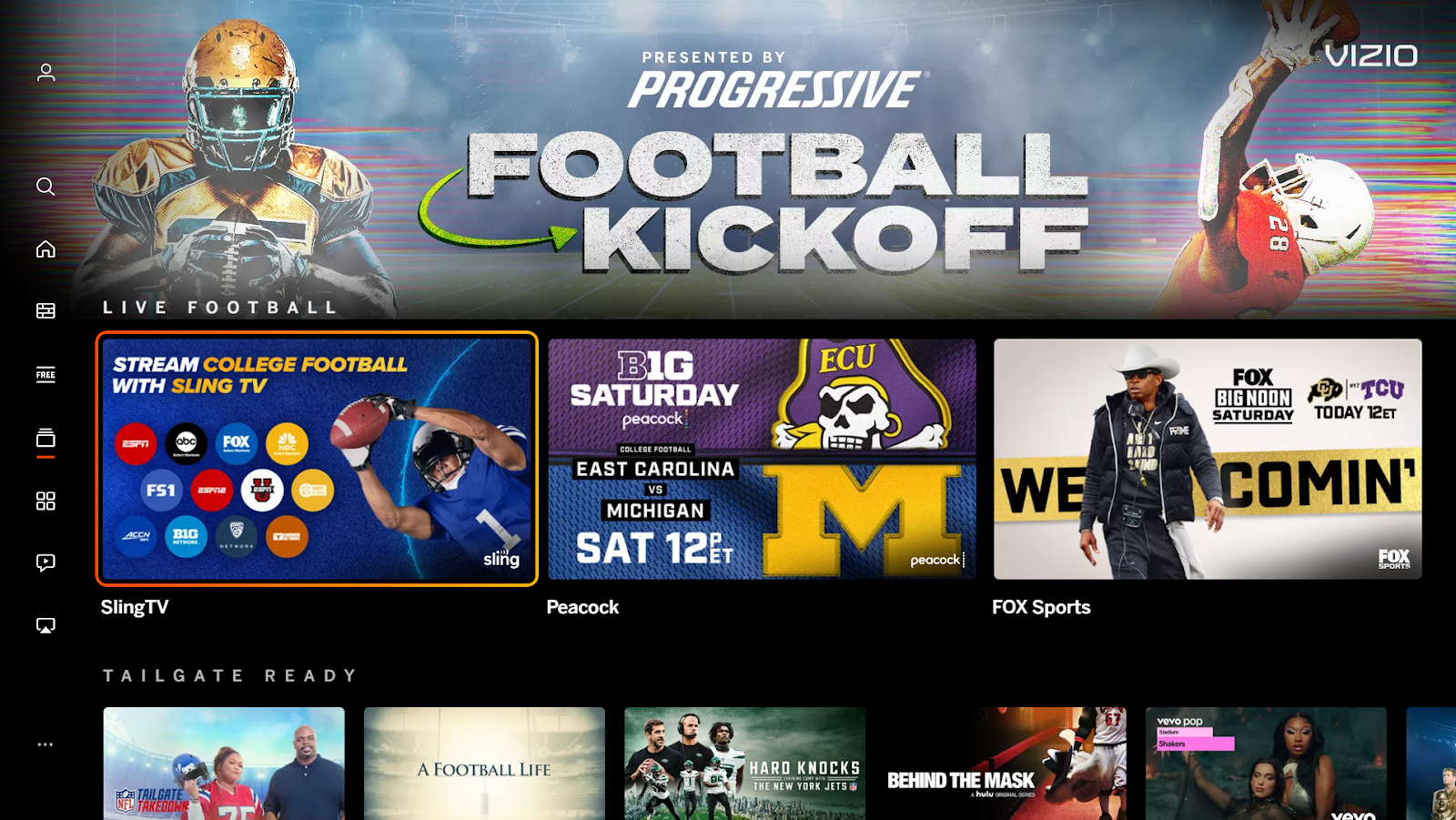
Task: Click the SlingTV label under tile
Action: pyautogui.click(x=135, y=607)
